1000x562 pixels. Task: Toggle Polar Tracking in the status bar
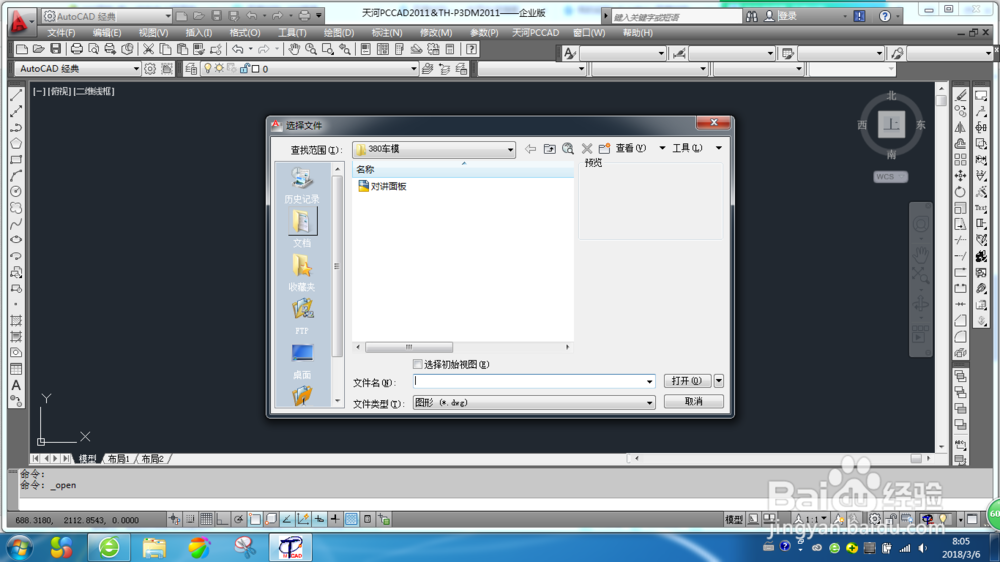point(239,519)
